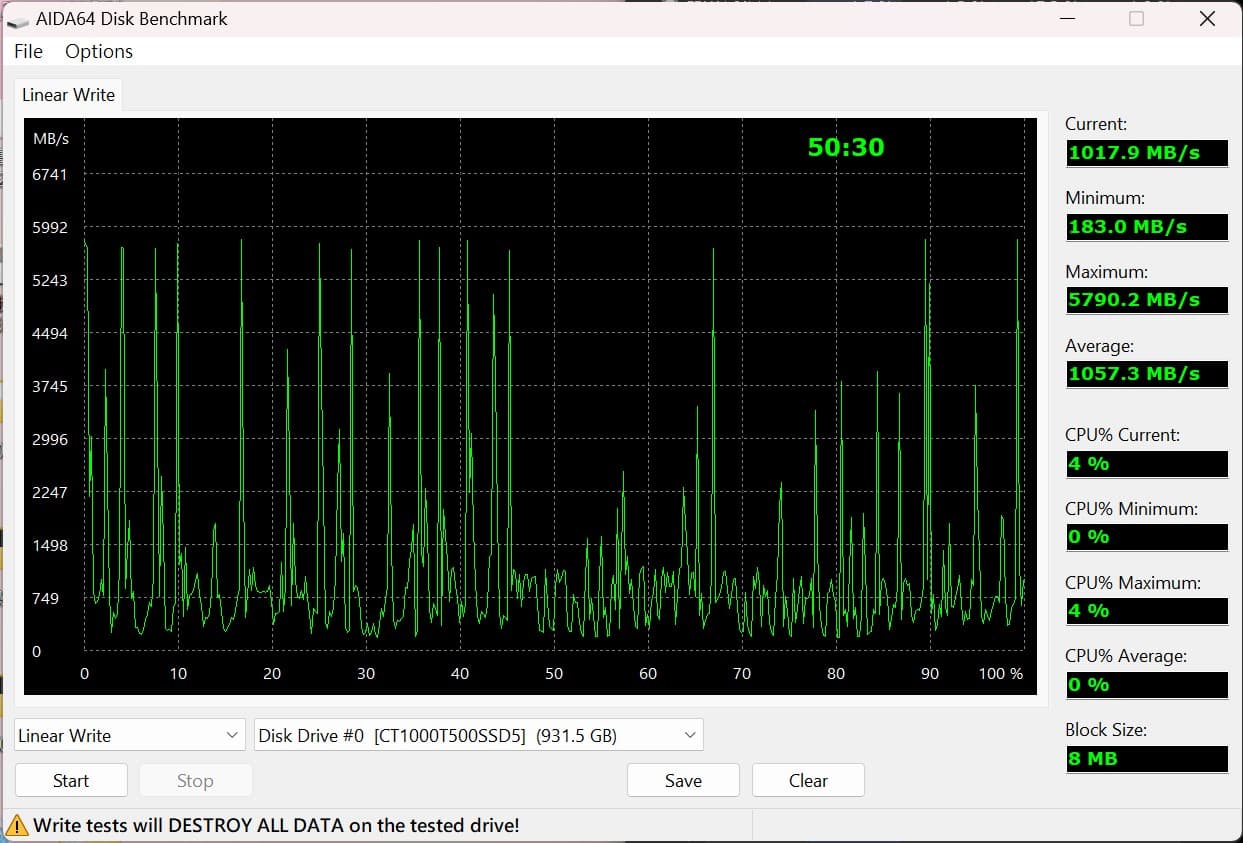Image resolution: width=1243 pixels, height=843 pixels.
Task: Click the elapsed time 50:30 on graph
Action: (x=846, y=147)
